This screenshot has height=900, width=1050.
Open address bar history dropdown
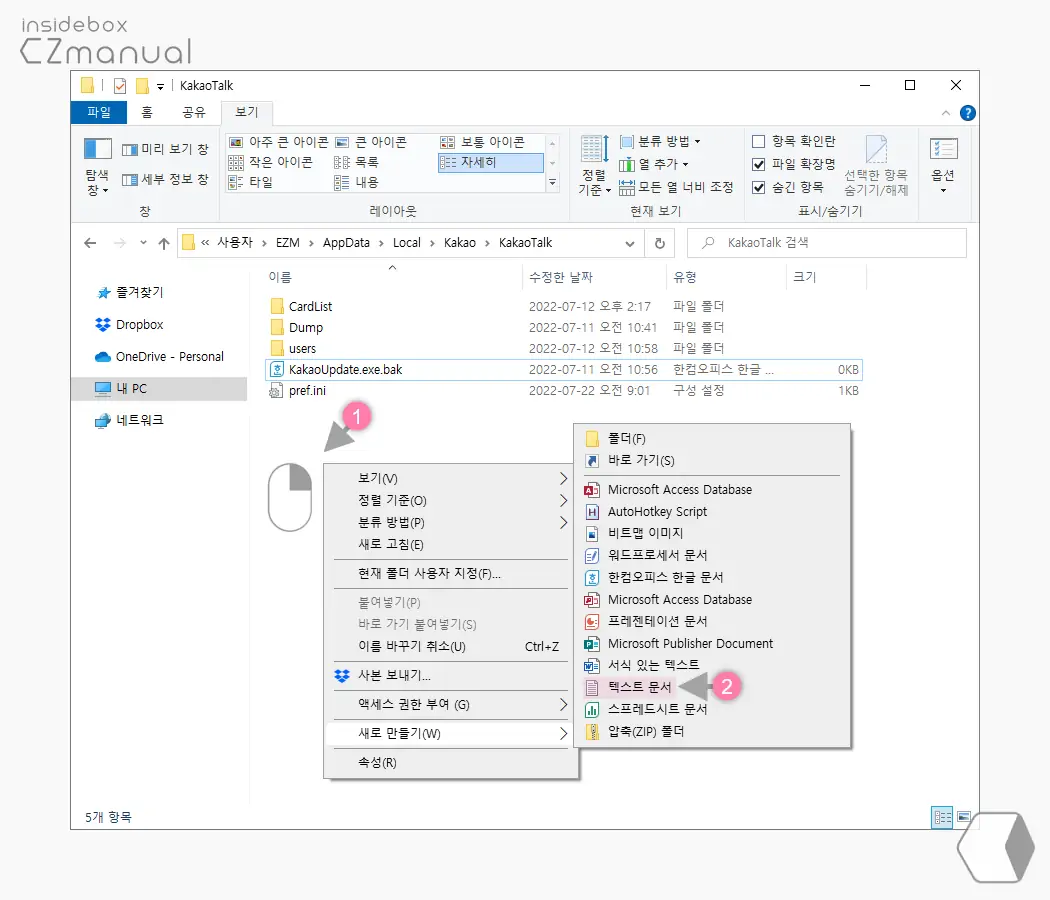[630, 243]
